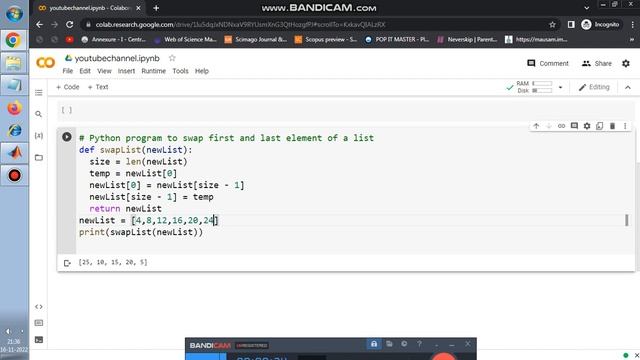
Task: Open the tab search dropdown arrow
Action: [587, 8]
